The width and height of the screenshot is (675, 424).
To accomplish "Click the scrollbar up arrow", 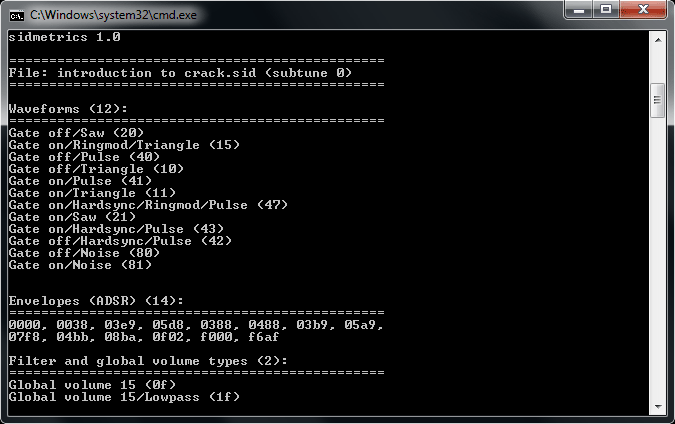I will (x=658, y=40).
